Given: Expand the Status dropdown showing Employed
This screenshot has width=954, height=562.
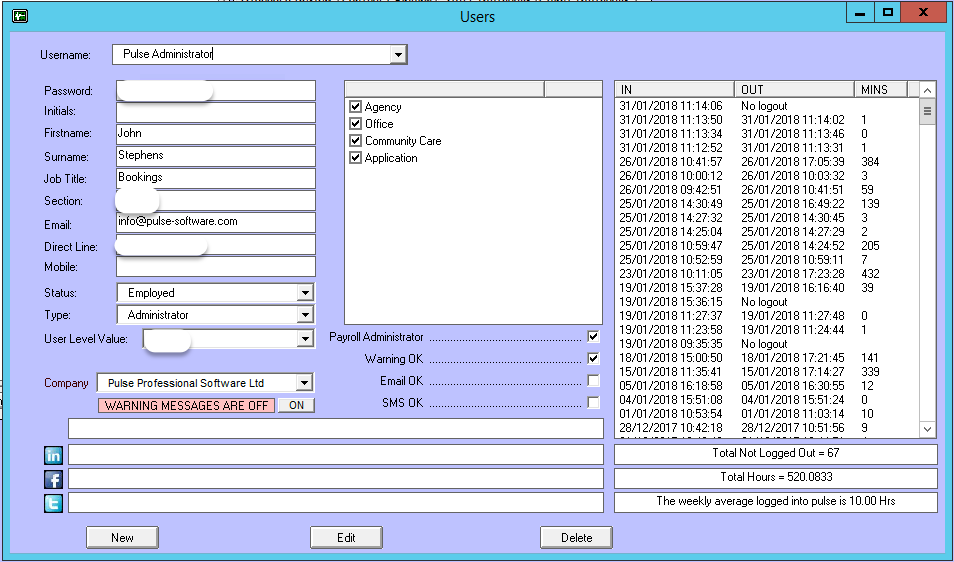Looking at the screenshot, I should coord(305,293).
